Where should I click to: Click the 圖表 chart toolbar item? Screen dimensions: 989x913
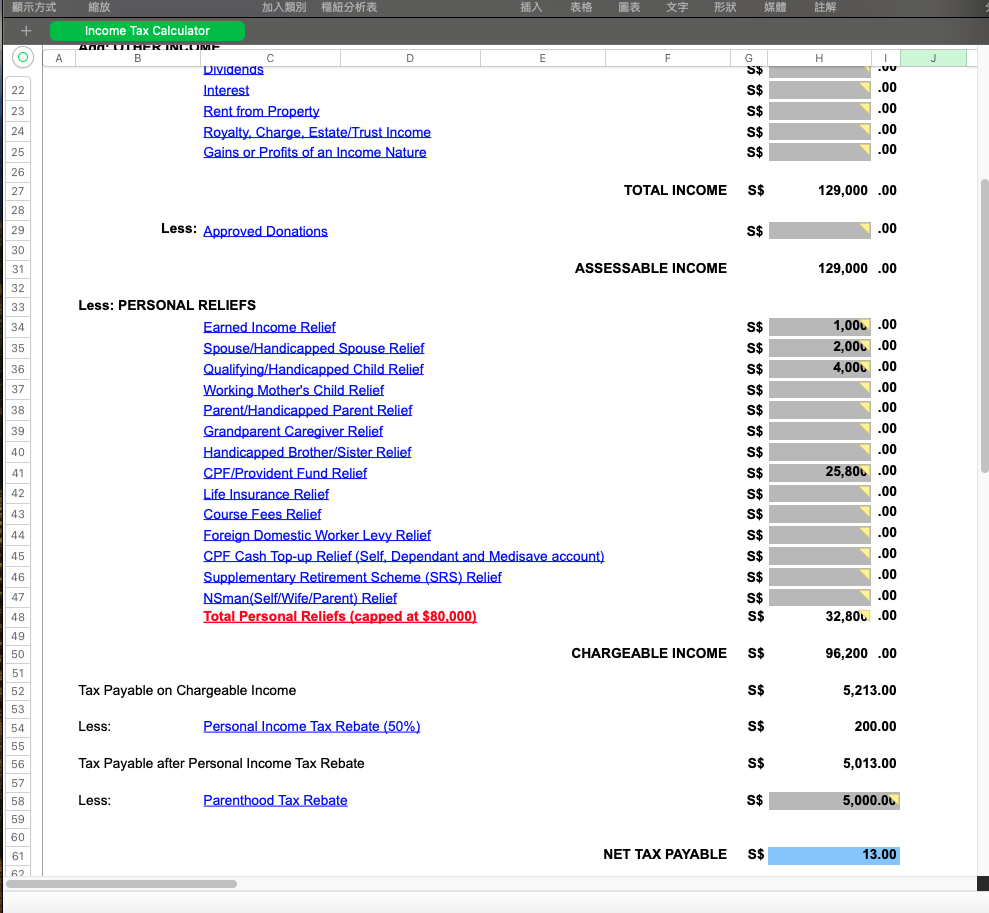point(629,7)
